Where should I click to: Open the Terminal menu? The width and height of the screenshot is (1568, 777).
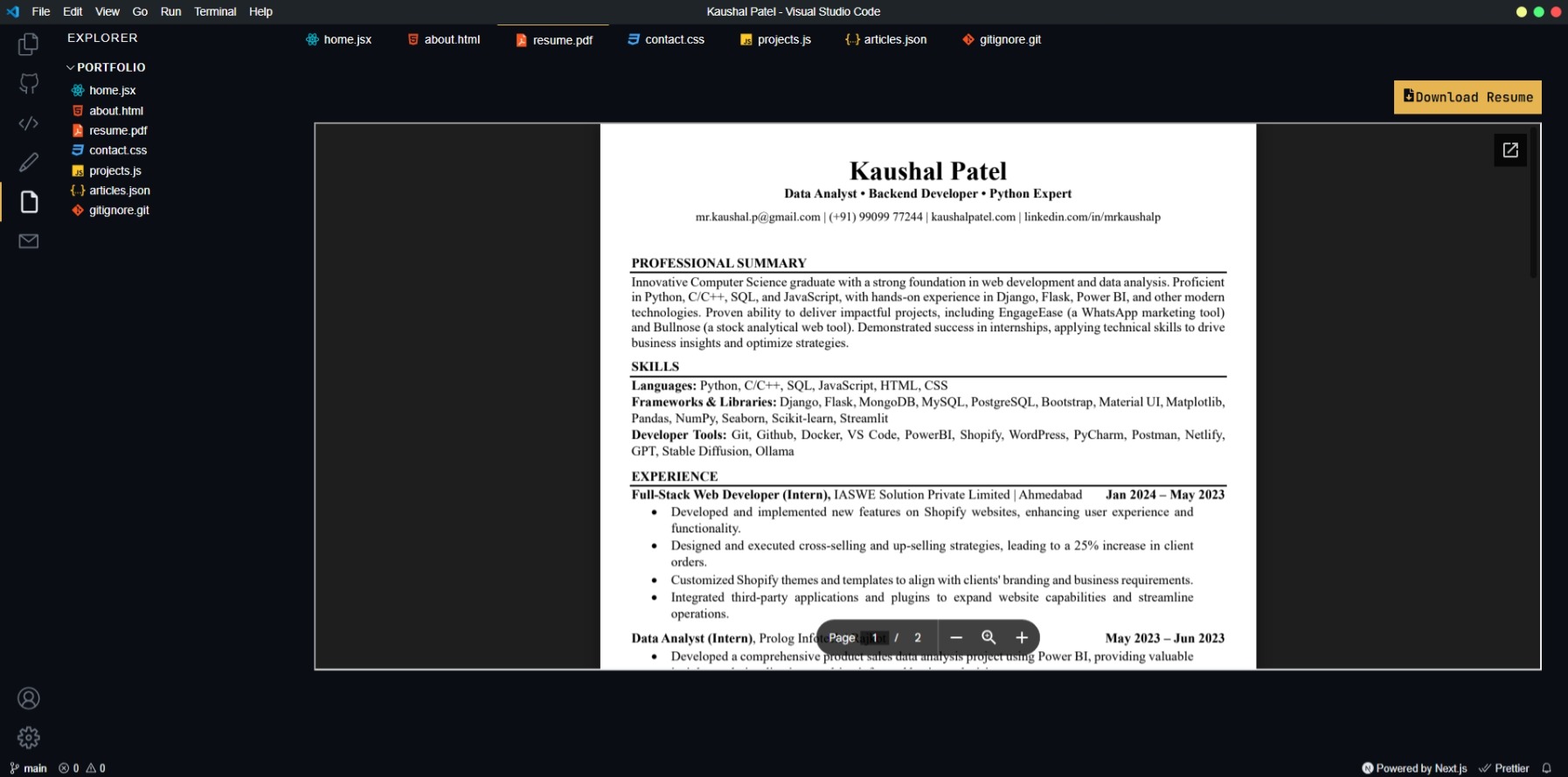(215, 11)
